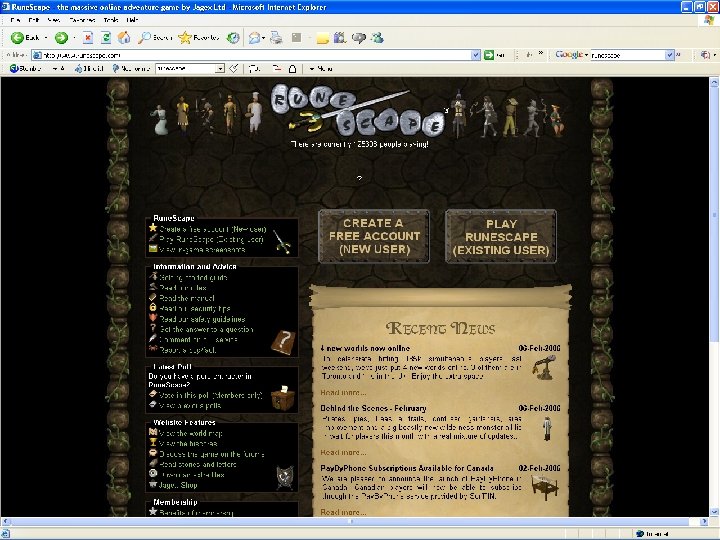This screenshot has width=720, height=540.
Task: Click the catapult thumbnail in first news item
Action: click(544, 367)
